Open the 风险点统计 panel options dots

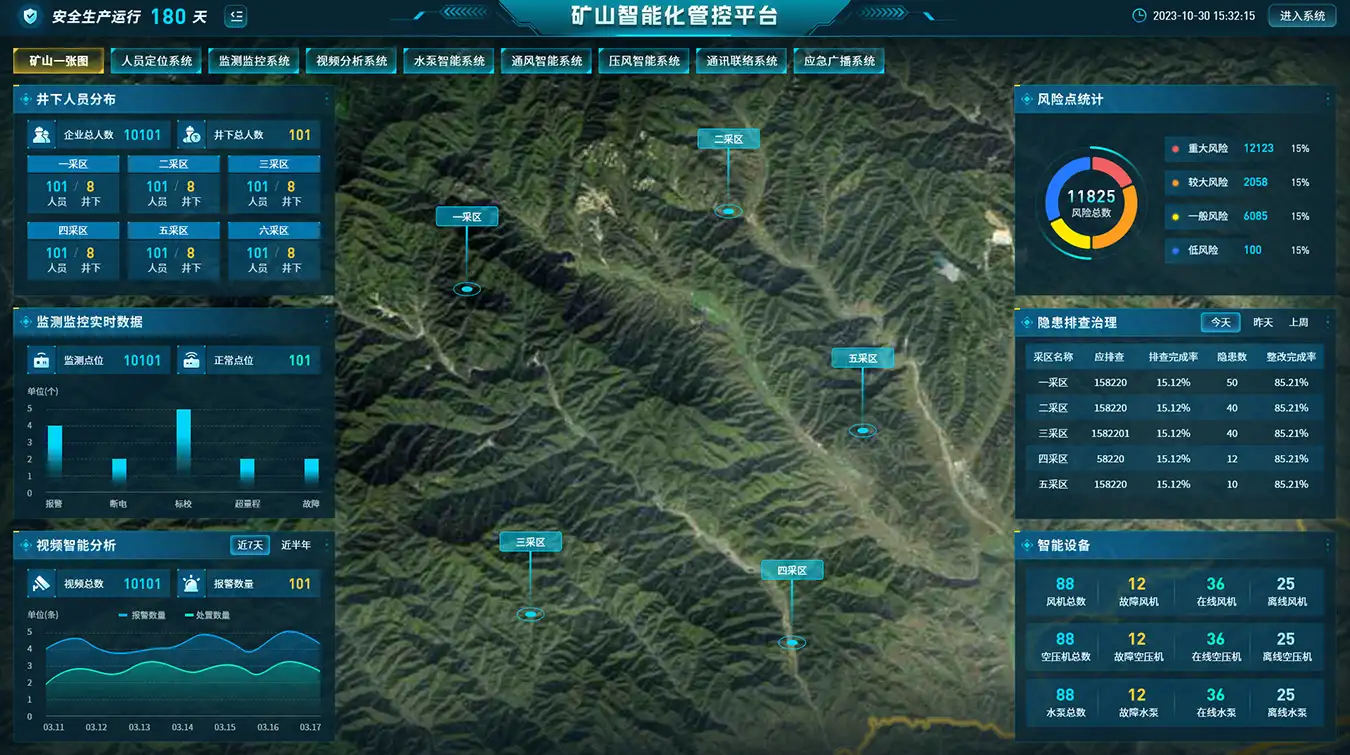click(1328, 99)
